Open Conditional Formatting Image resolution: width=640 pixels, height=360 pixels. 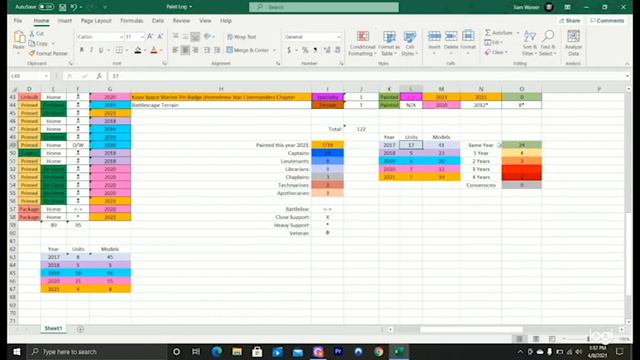point(362,43)
